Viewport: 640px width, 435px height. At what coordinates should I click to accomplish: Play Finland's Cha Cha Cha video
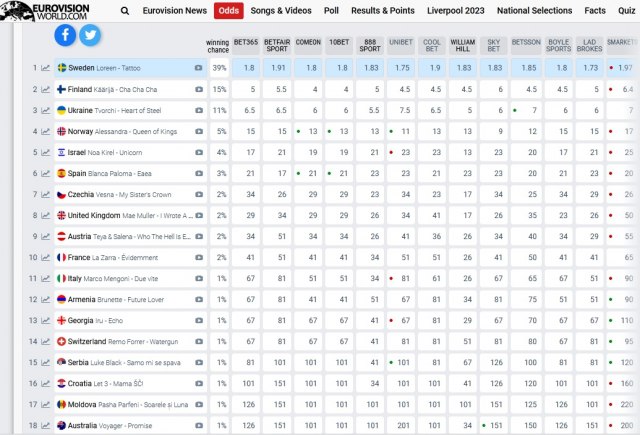coord(198,89)
